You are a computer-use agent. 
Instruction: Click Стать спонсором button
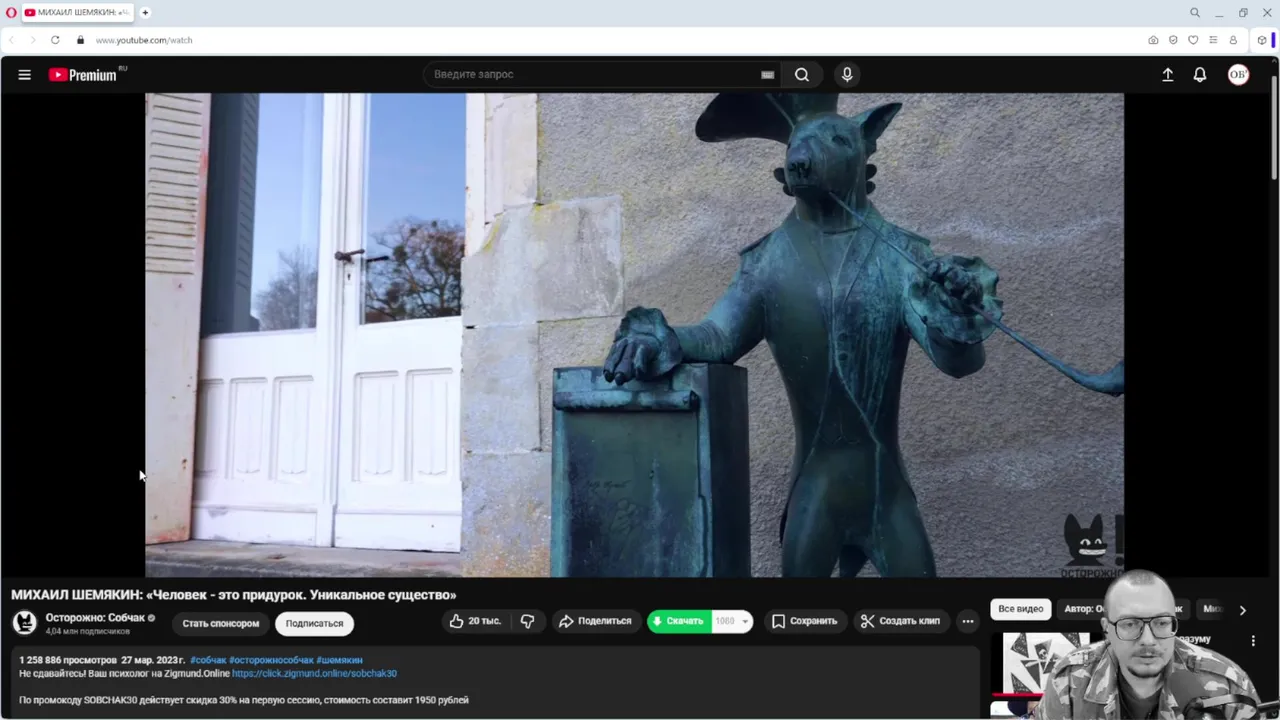(220, 623)
